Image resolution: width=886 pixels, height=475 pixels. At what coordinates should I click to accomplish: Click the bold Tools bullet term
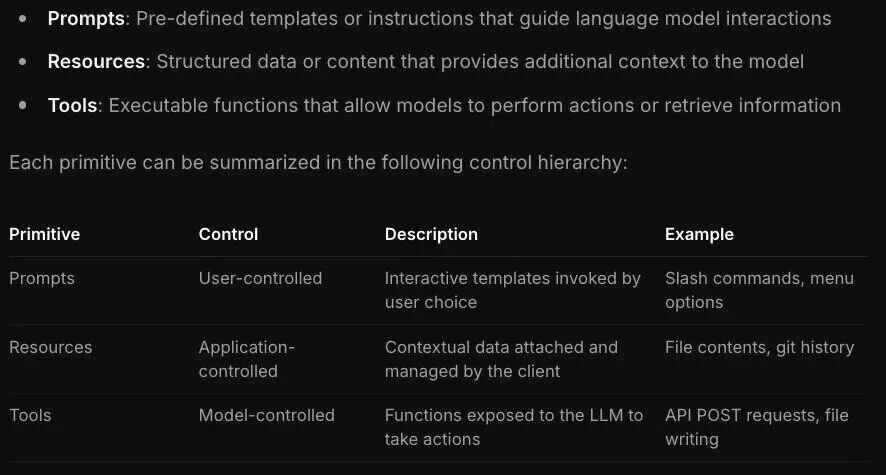coord(72,105)
